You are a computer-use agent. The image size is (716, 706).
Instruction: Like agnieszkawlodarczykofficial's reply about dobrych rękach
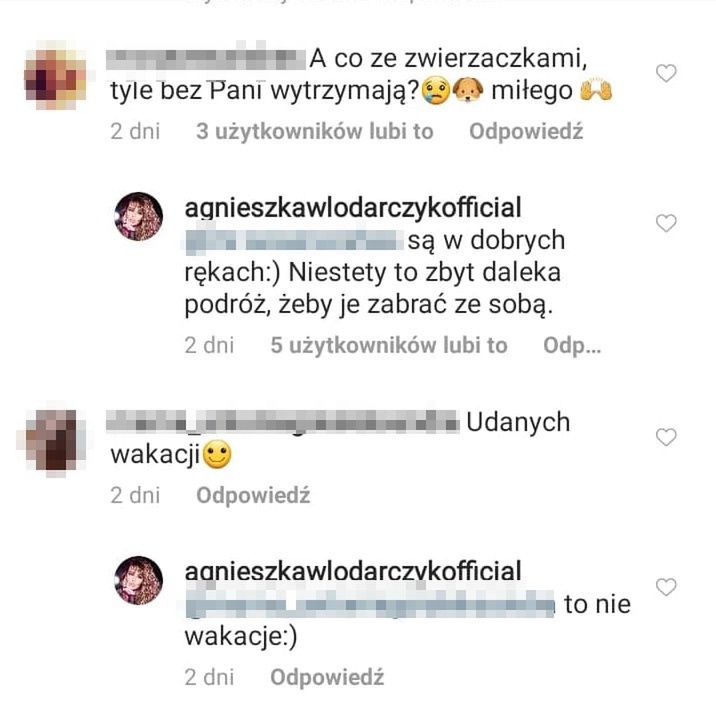coord(666,223)
